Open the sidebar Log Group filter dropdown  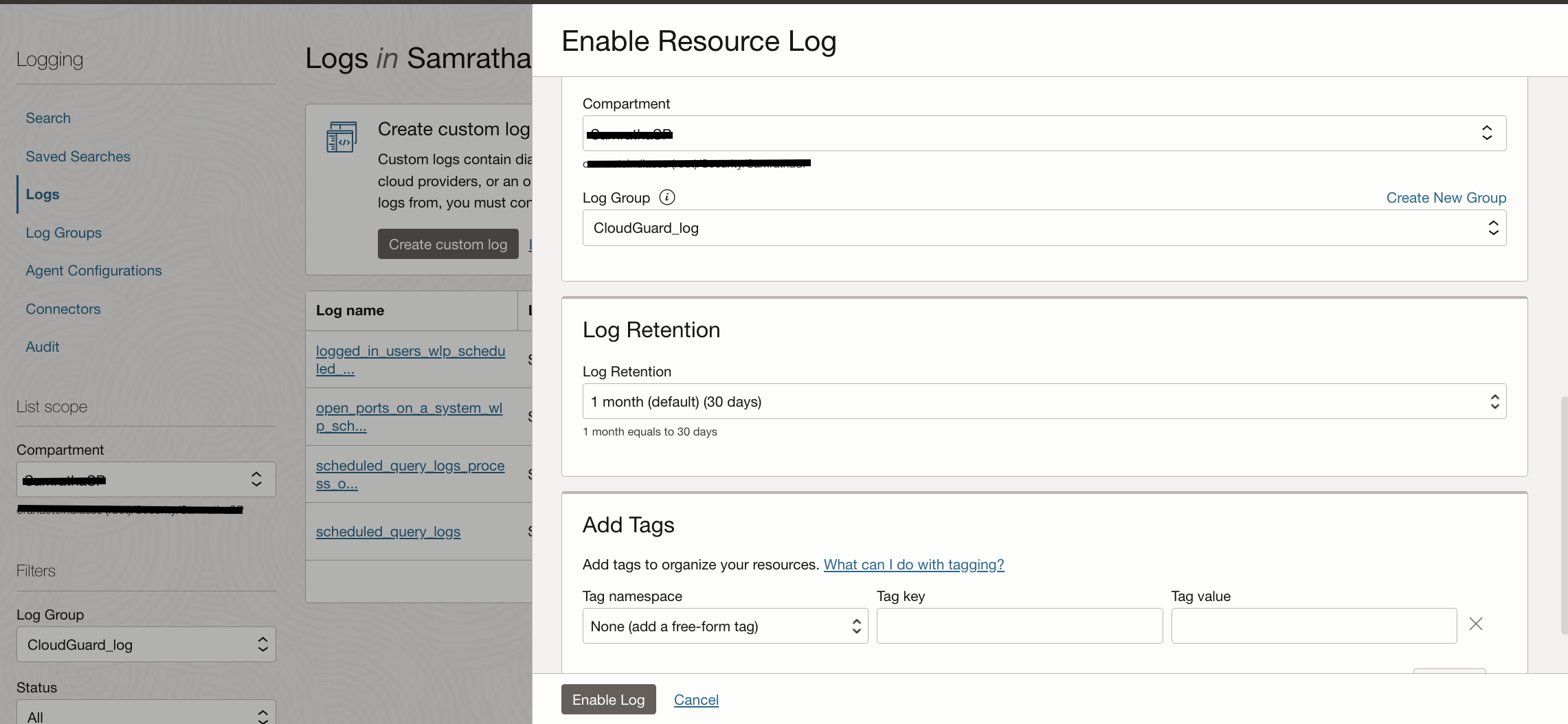[146, 645]
